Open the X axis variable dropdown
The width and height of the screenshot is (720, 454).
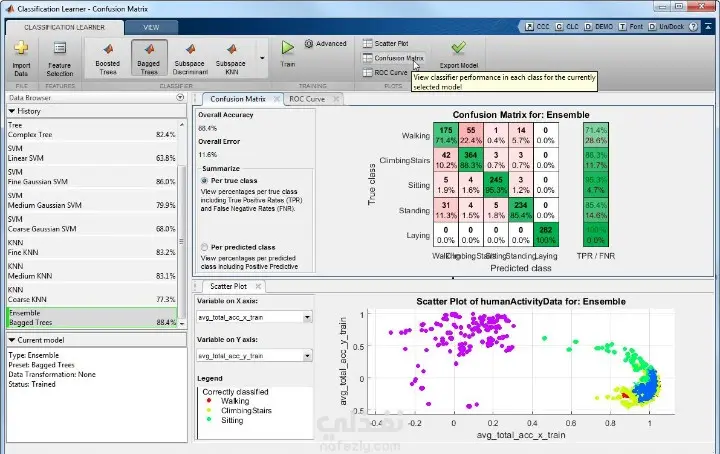(x=307, y=317)
